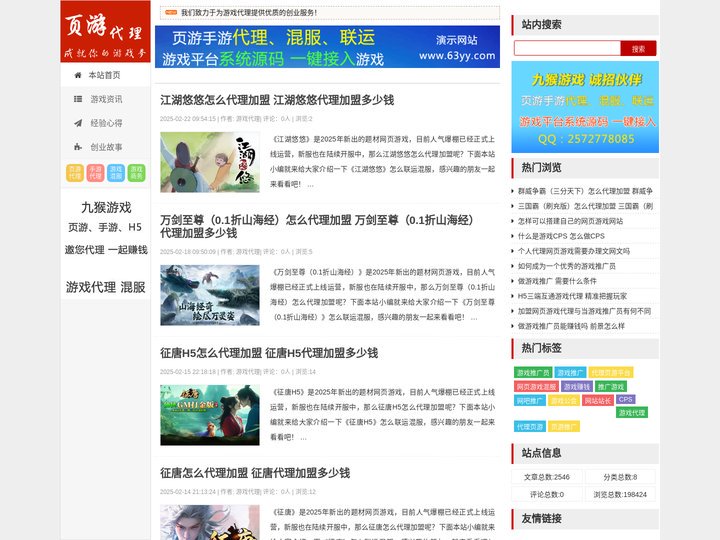Open hot link 怎样可以搭建自己的网页游戏网站
720x540 pixels.
click(x=570, y=221)
